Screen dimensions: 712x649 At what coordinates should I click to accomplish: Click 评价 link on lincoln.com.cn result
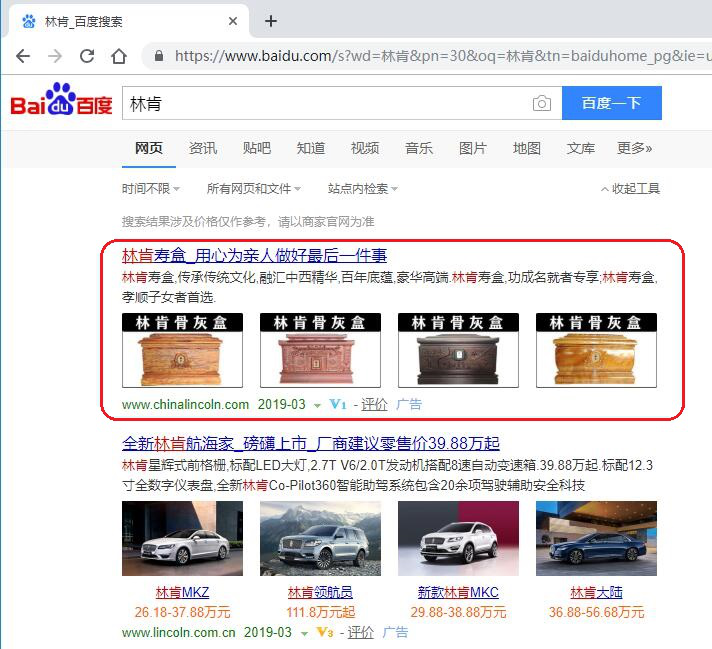click(x=361, y=632)
